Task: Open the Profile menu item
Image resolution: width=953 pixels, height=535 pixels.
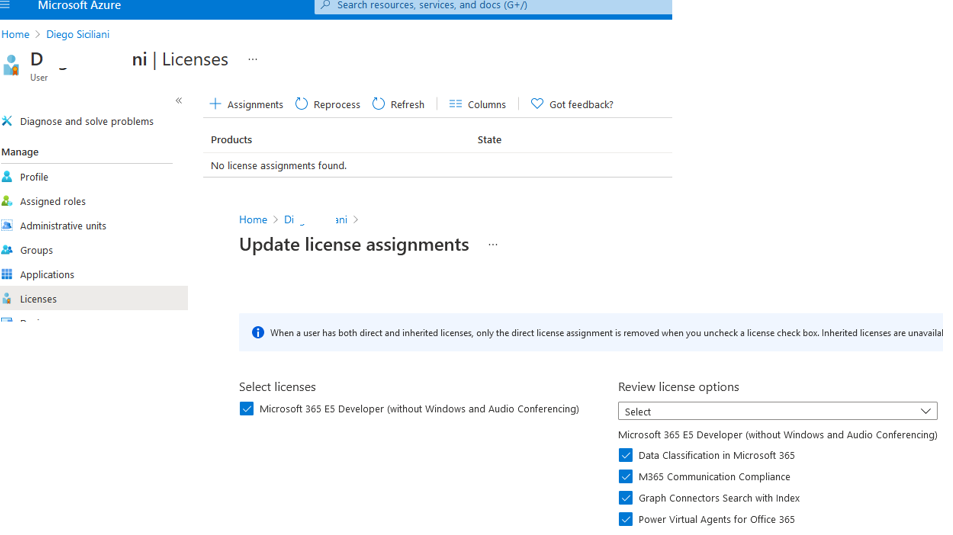Action: coord(34,177)
